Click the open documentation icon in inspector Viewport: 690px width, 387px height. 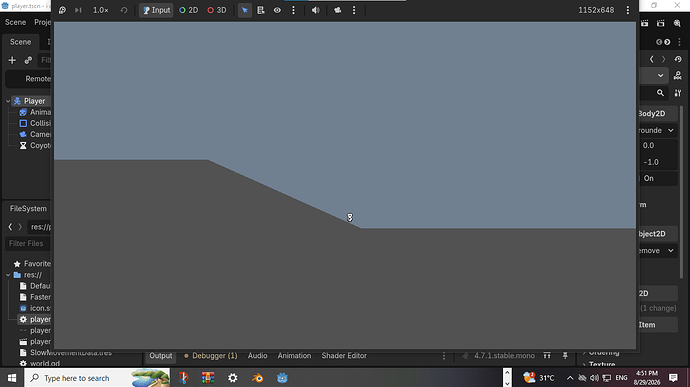click(678, 76)
